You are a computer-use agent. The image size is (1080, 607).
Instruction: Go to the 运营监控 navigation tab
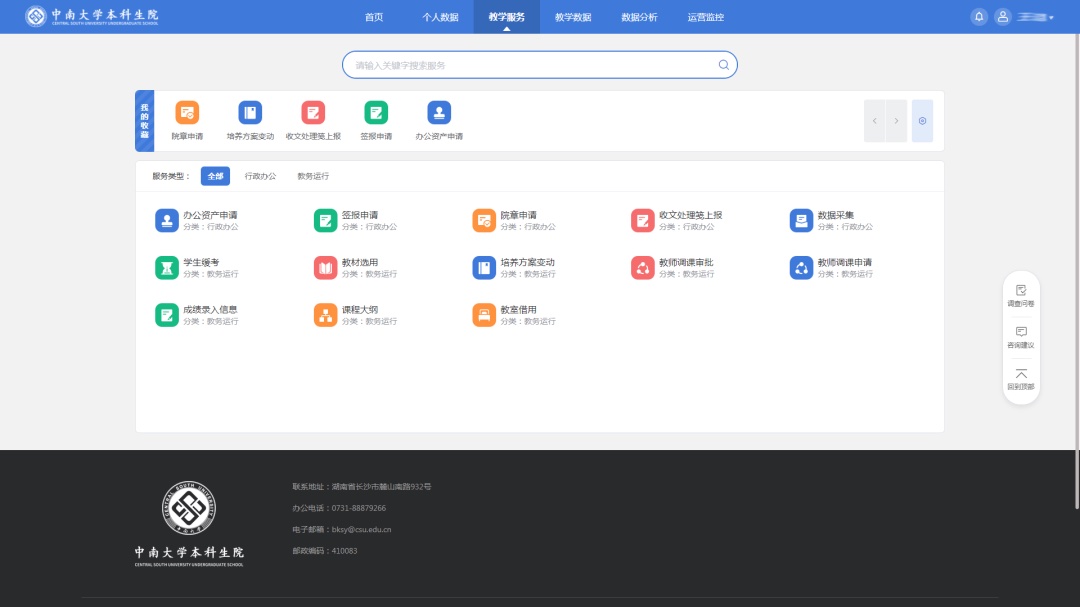tap(705, 17)
